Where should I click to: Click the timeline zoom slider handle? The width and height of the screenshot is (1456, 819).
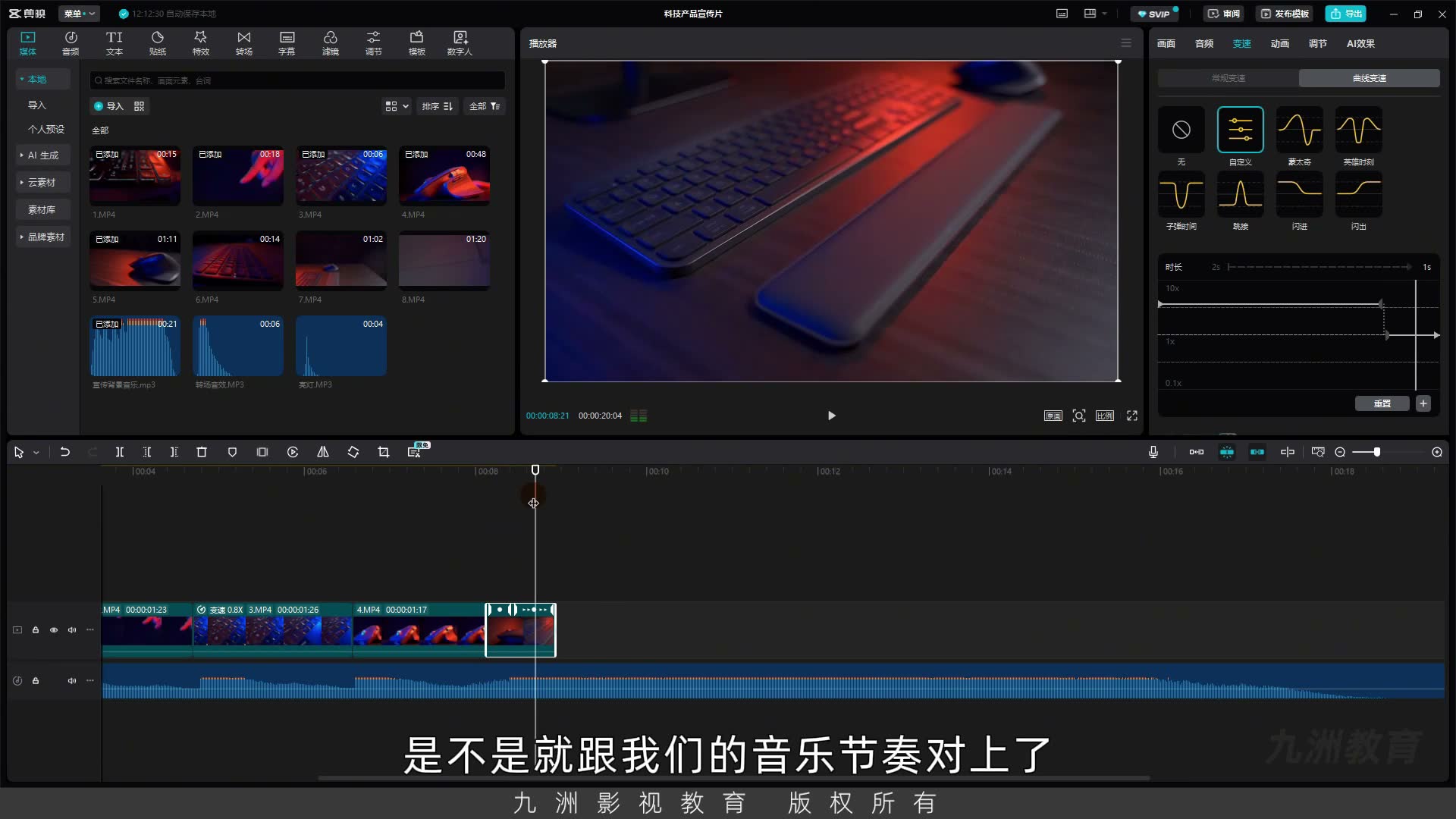[x=1377, y=452]
